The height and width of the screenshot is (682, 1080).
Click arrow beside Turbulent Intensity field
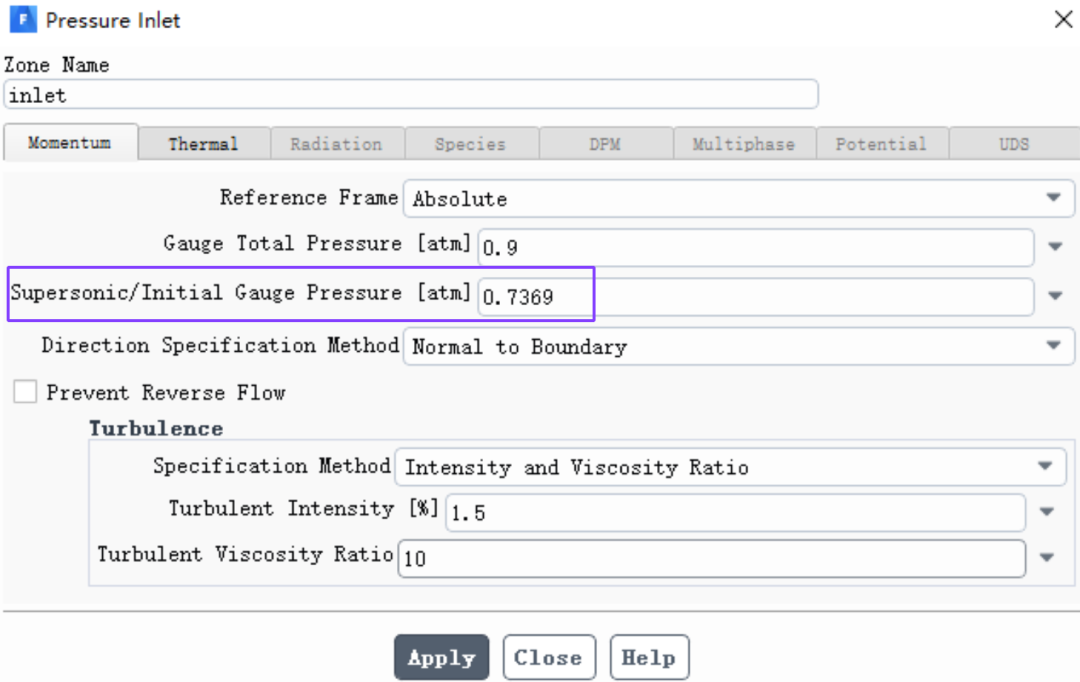click(1047, 512)
